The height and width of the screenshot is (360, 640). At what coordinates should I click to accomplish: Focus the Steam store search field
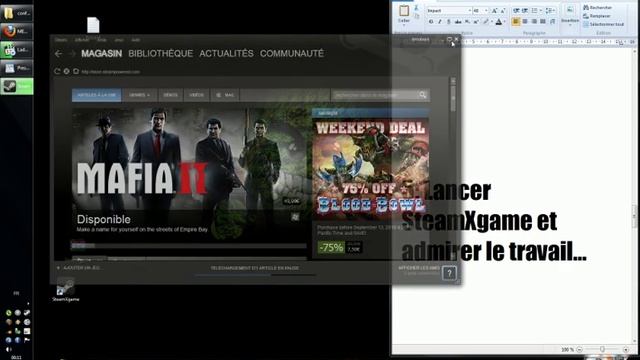pos(374,95)
